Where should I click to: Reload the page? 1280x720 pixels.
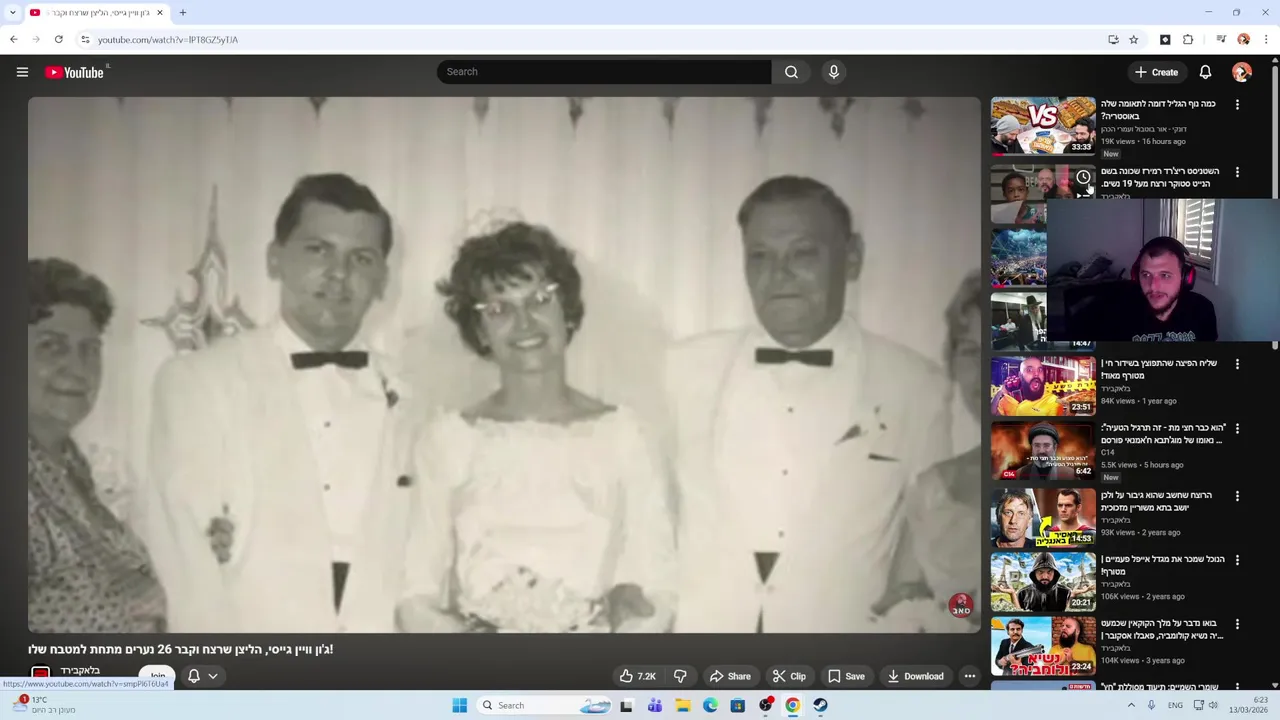tap(59, 39)
